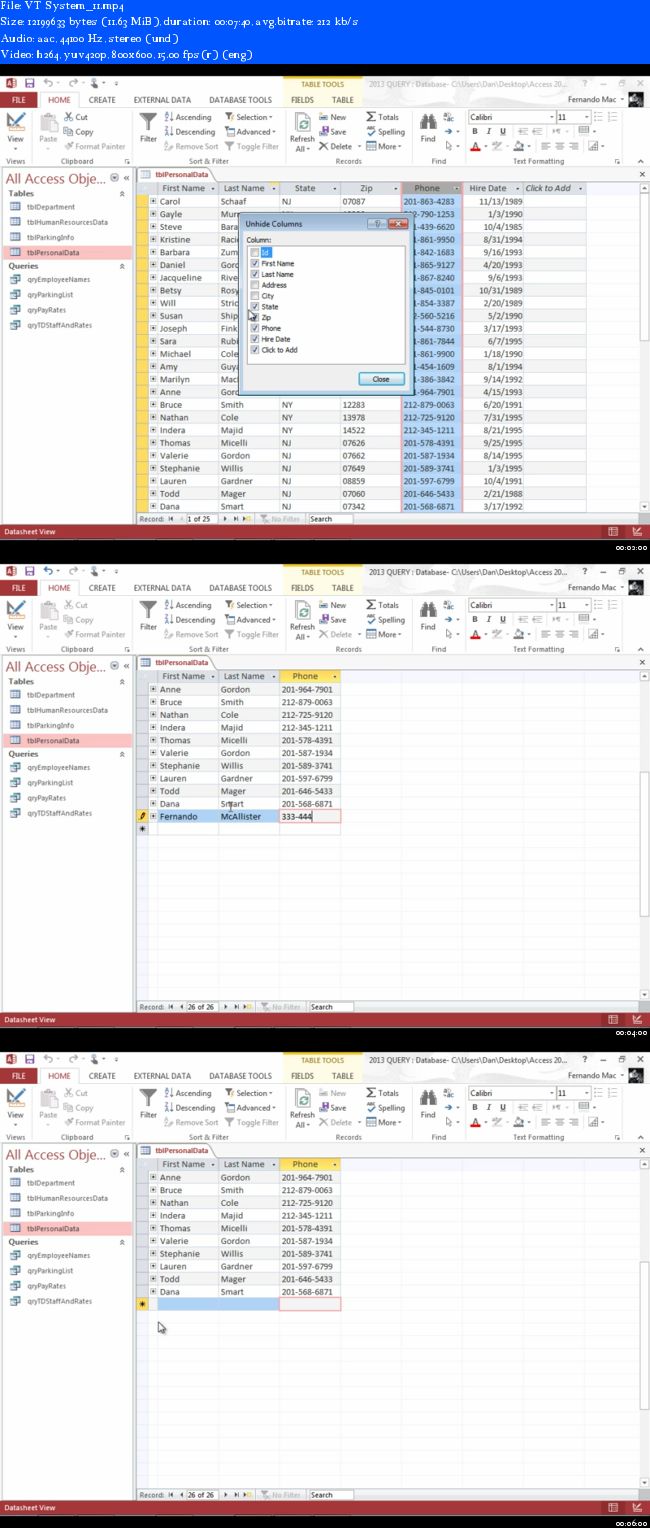This screenshot has width=650, height=1528.
Task: Uncheck Phone in Unhide Columns
Action: click(255, 328)
